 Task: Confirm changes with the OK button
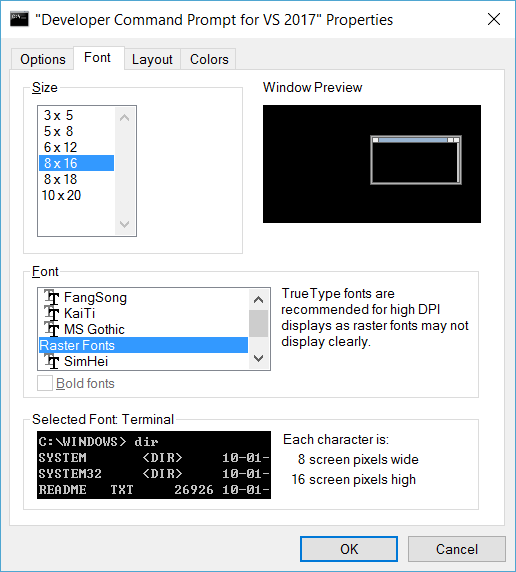[349, 549]
